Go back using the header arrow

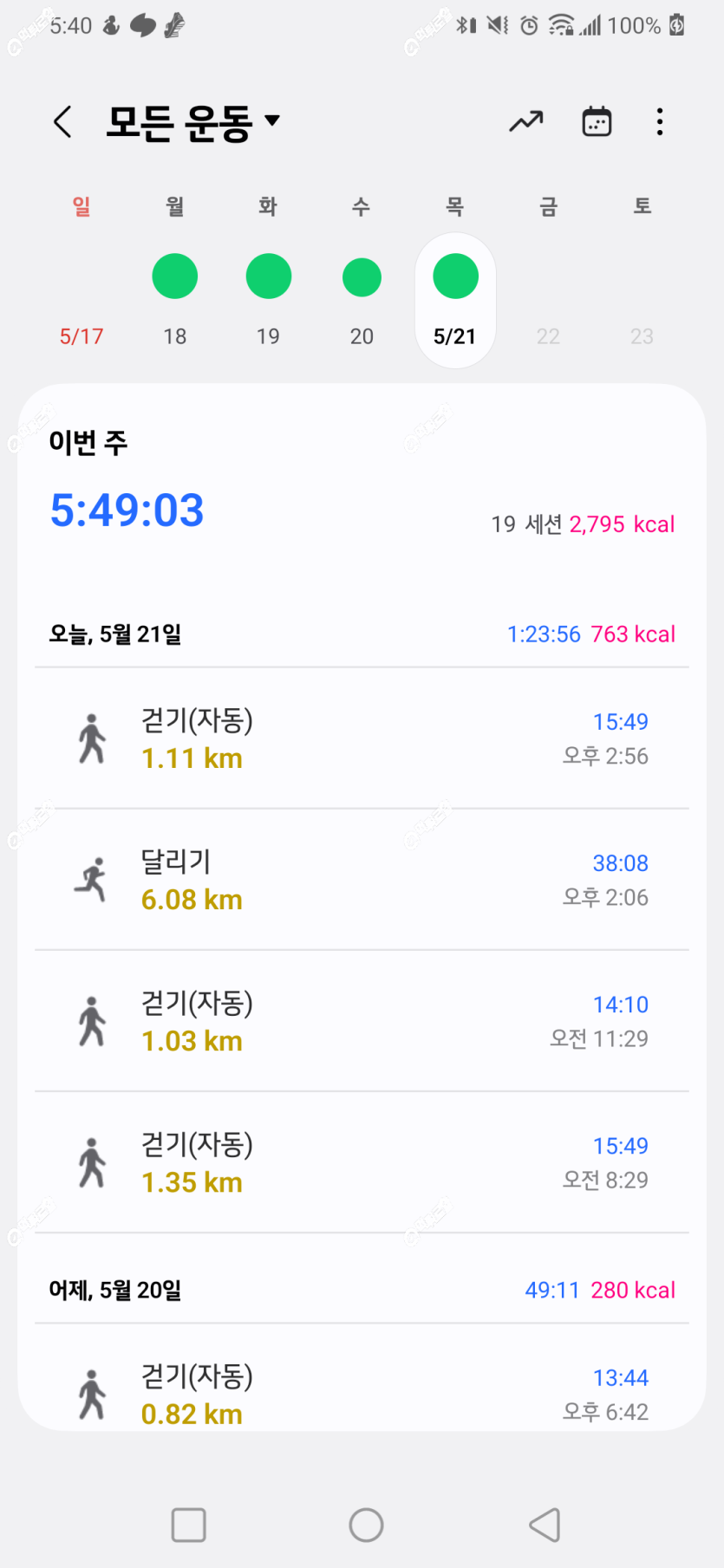62,122
